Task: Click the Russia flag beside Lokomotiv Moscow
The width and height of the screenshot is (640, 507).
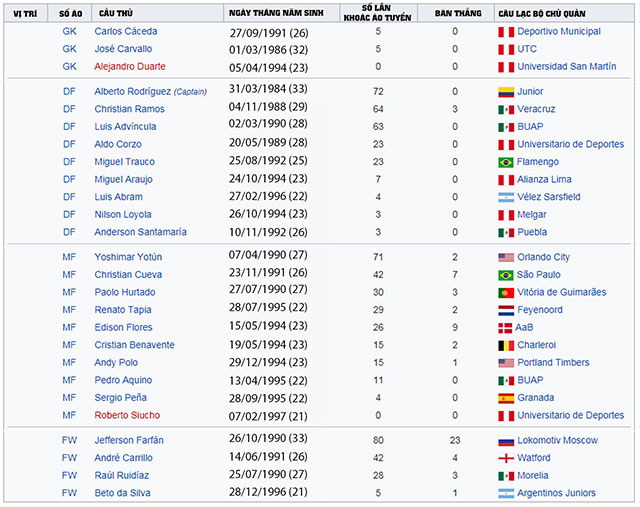Action: coord(505,440)
